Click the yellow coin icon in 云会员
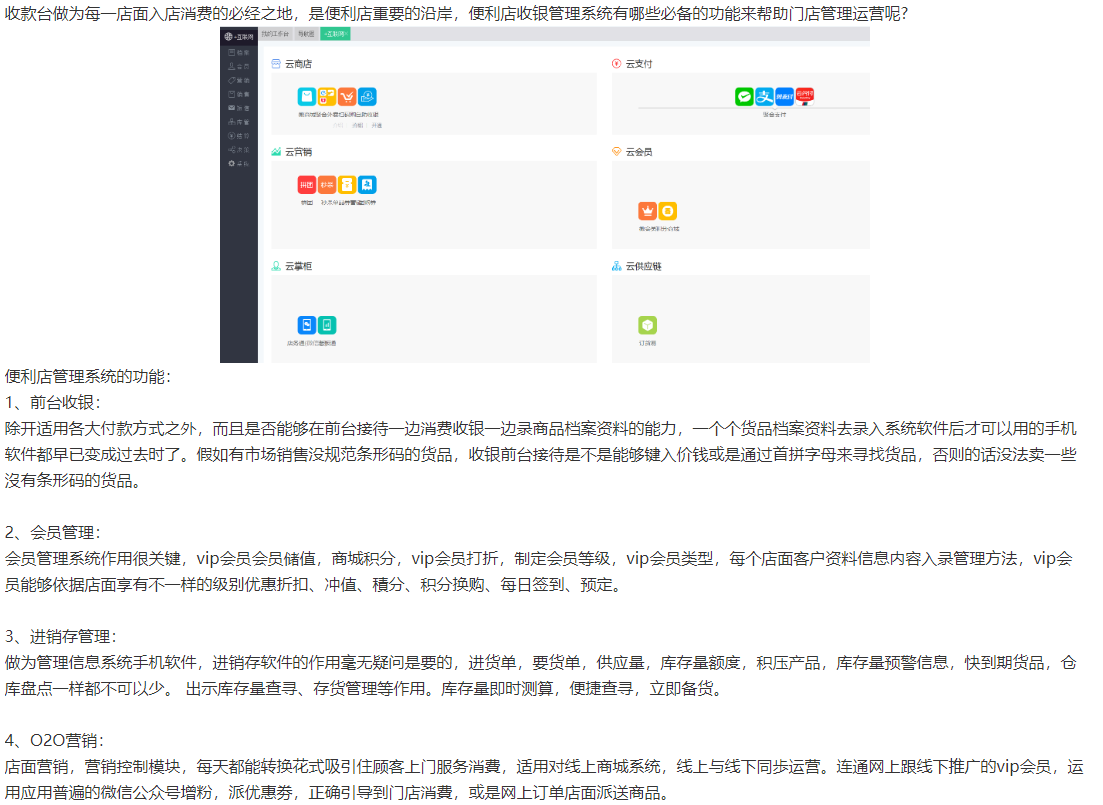This screenshot has height=805, width=1103. coord(667,211)
